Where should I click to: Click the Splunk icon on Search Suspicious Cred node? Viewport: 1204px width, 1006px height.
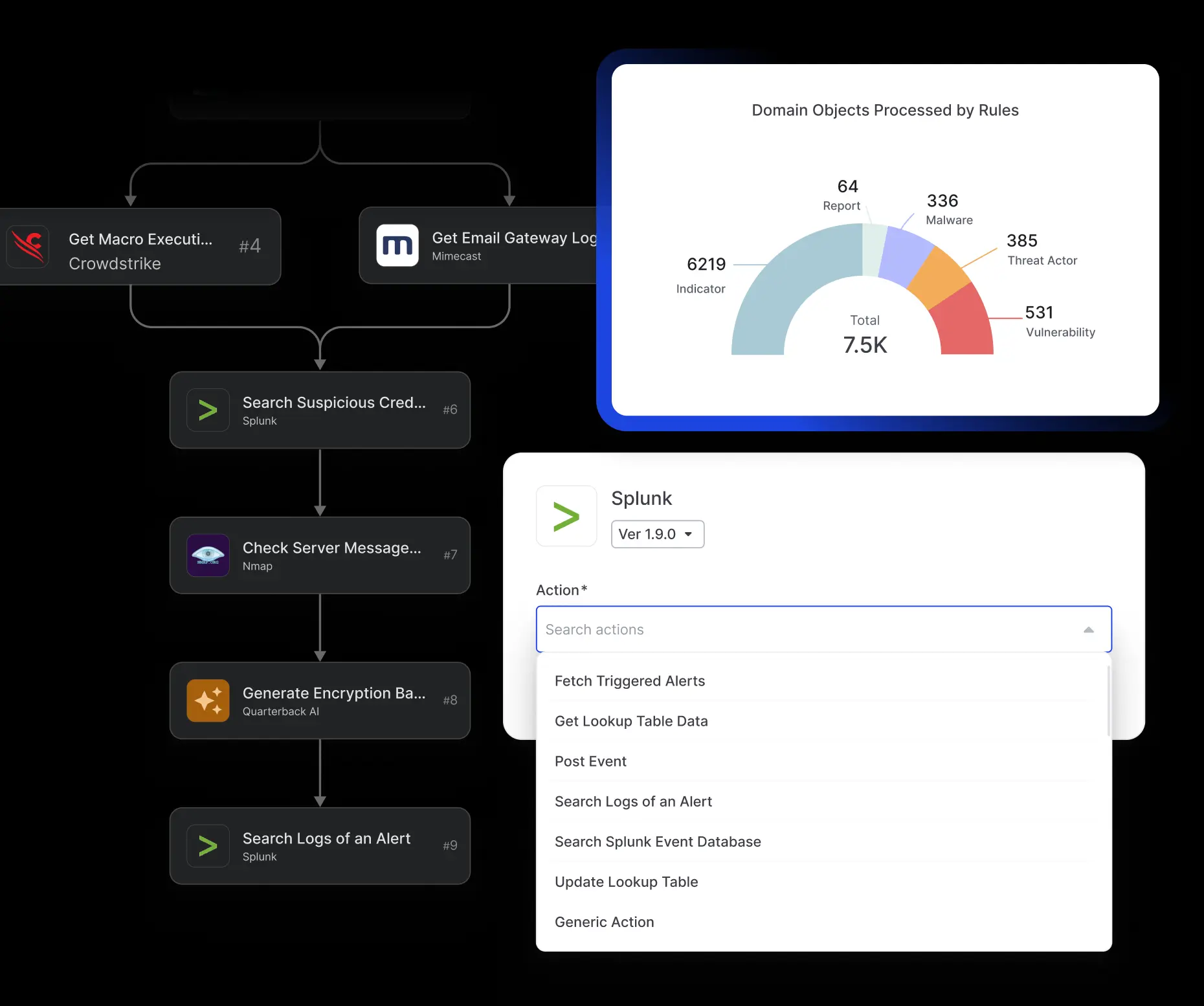click(207, 410)
